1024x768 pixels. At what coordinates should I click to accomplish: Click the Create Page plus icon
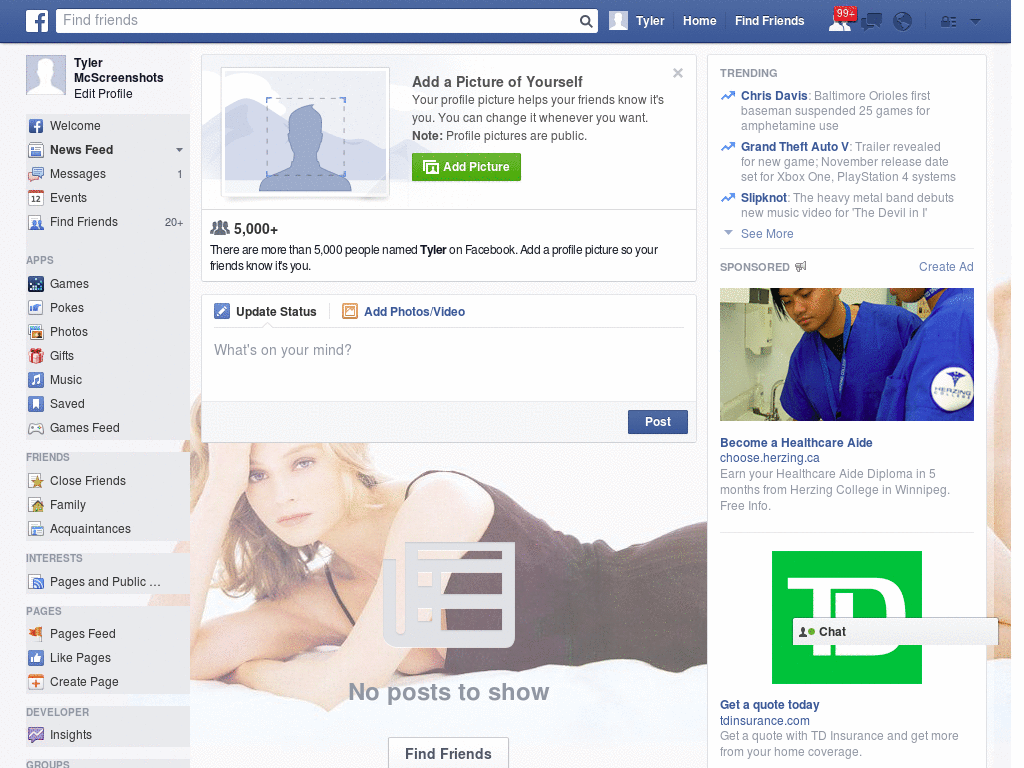[x=36, y=682]
